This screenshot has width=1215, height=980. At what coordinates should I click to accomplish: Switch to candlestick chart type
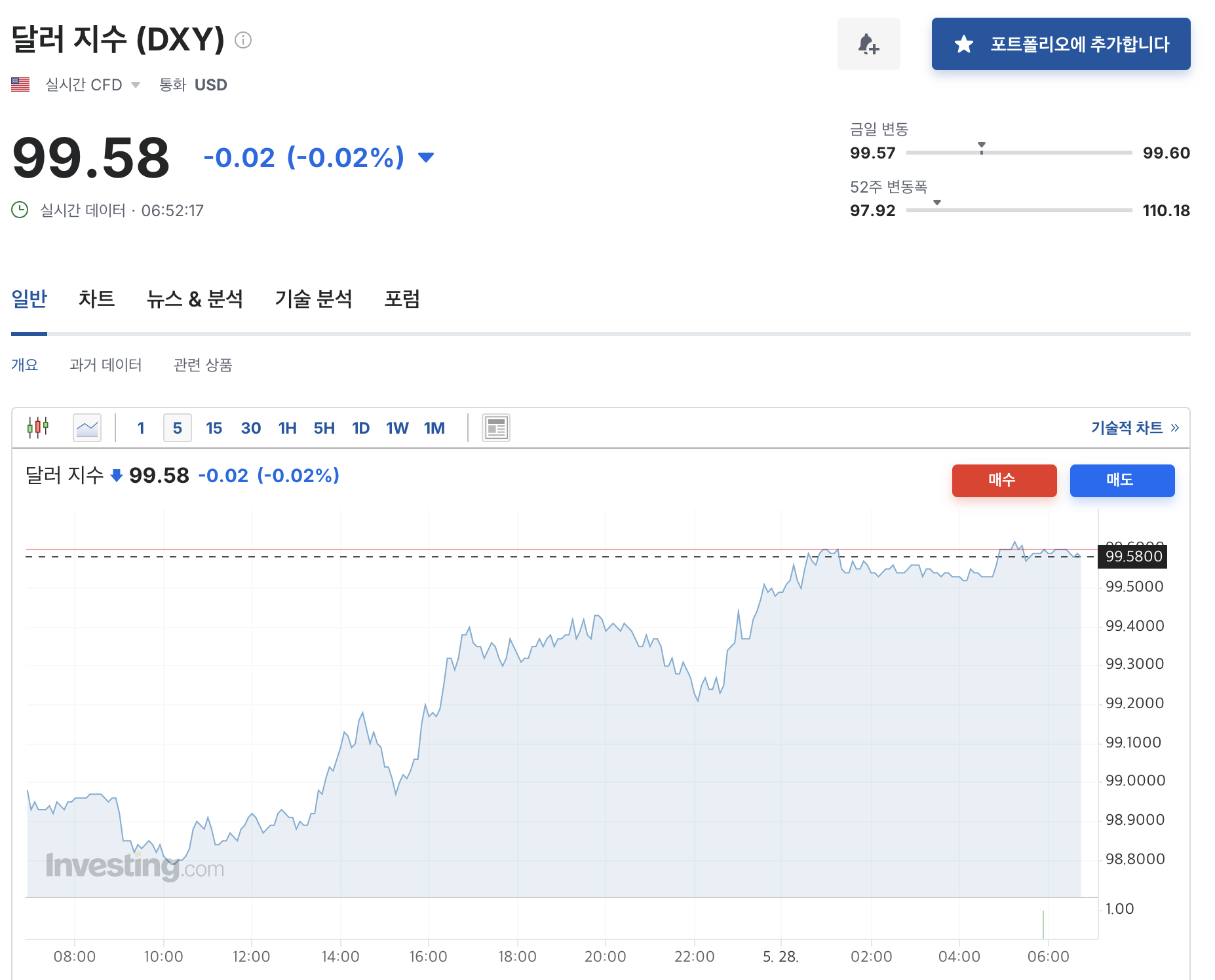coord(38,428)
